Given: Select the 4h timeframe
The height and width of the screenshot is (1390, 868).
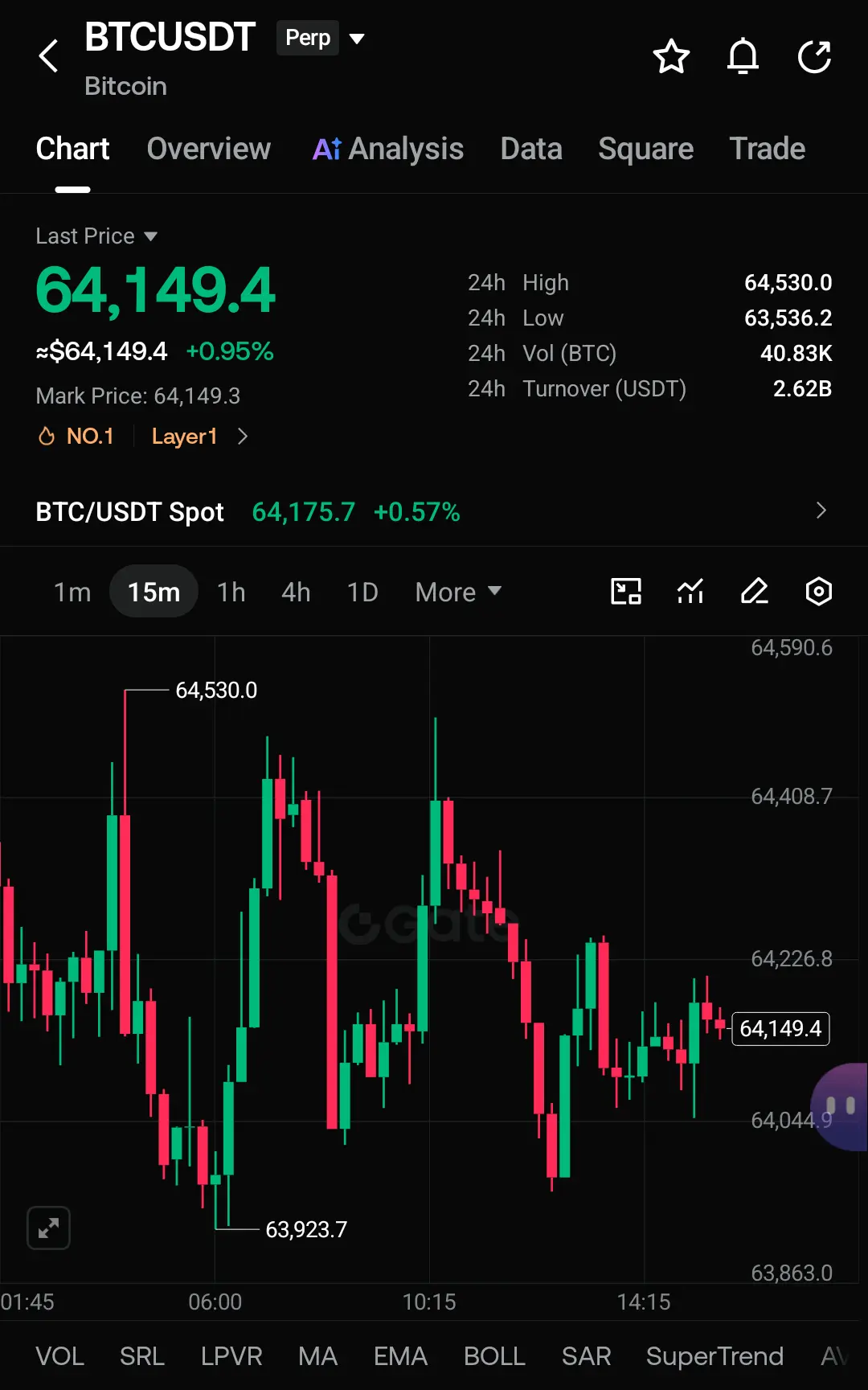Looking at the screenshot, I should click(x=296, y=592).
